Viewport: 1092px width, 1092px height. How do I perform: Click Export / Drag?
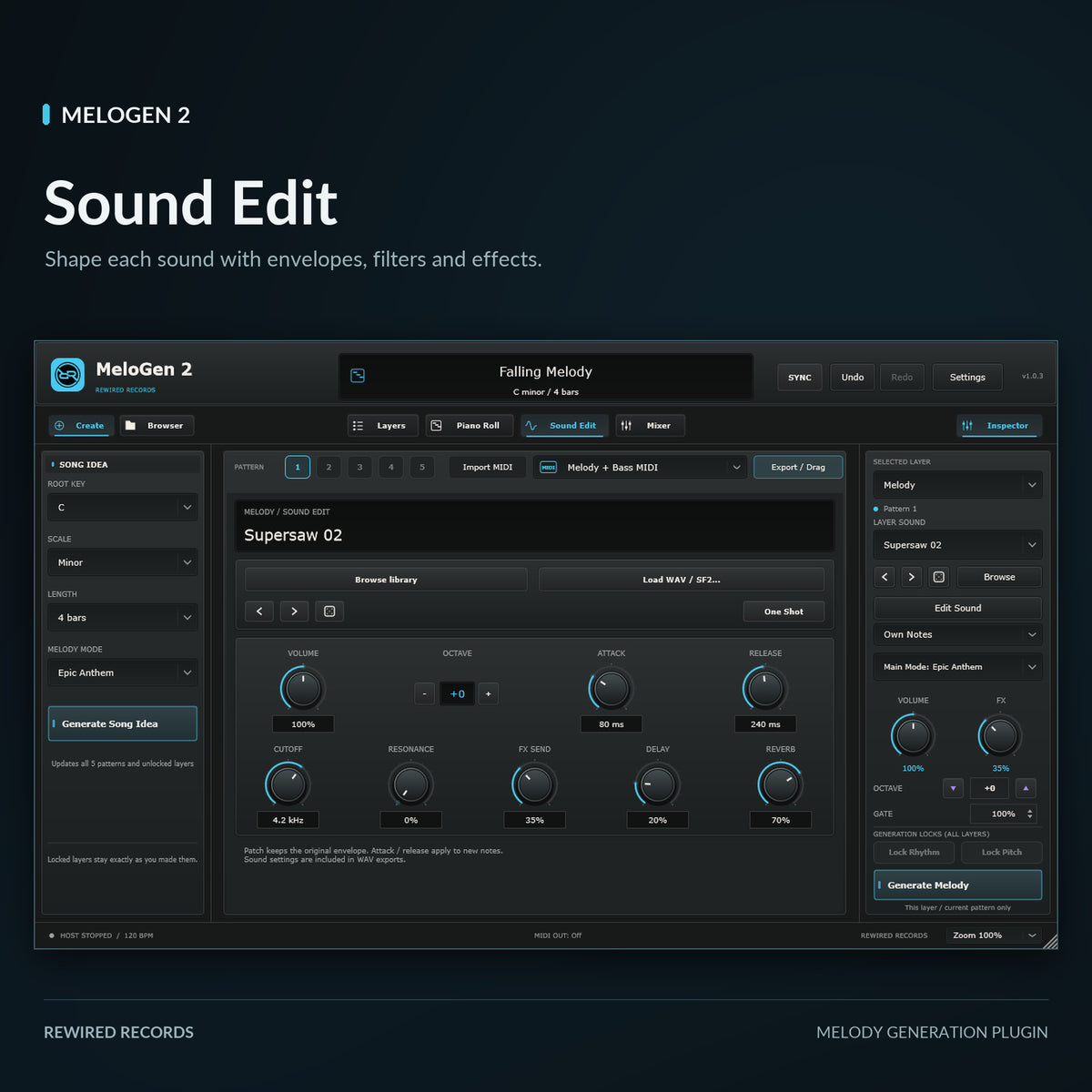tap(798, 467)
